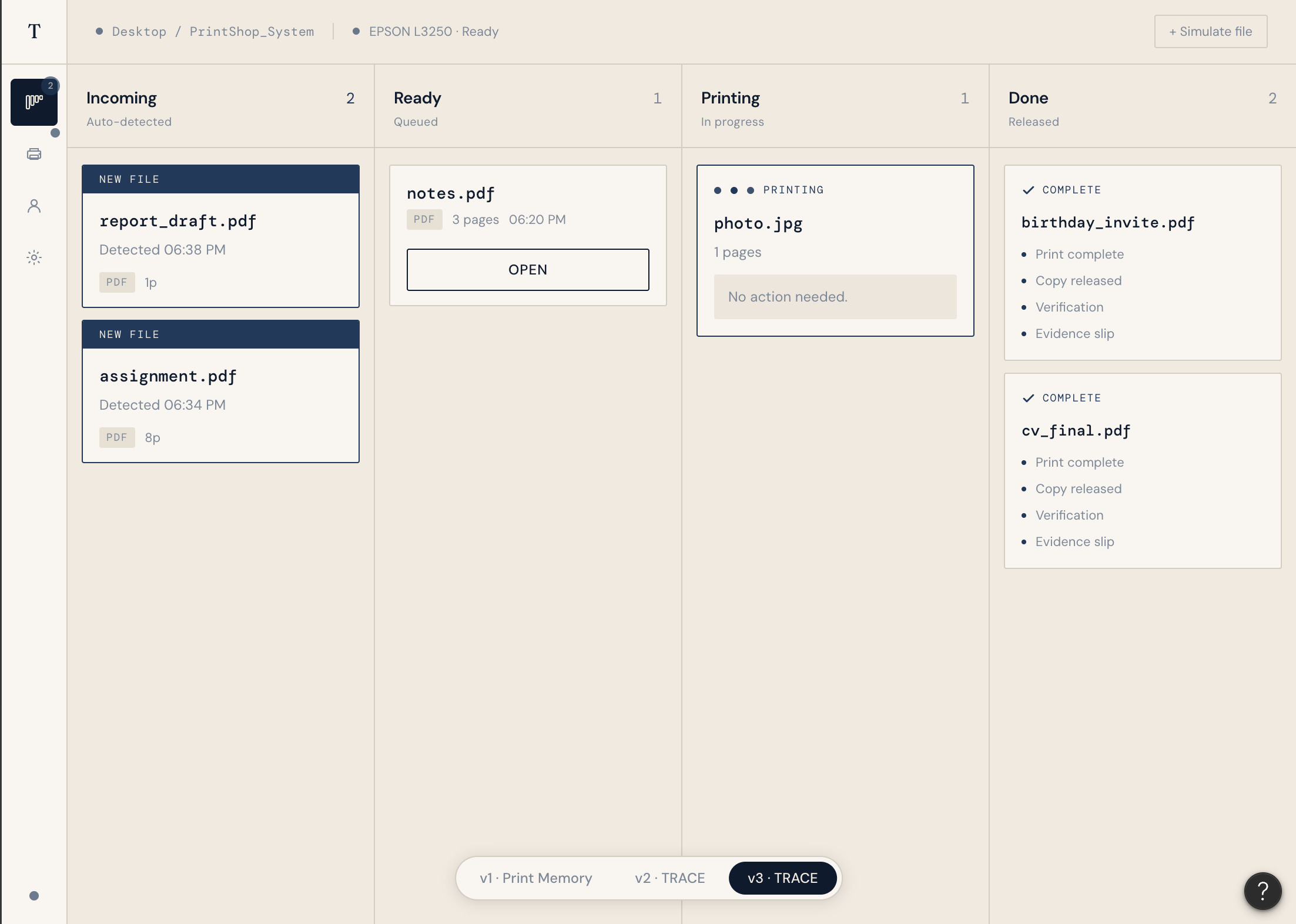Open notes.pdf with the OPEN button
Viewport: 1296px width, 924px height.
[x=527, y=270]
